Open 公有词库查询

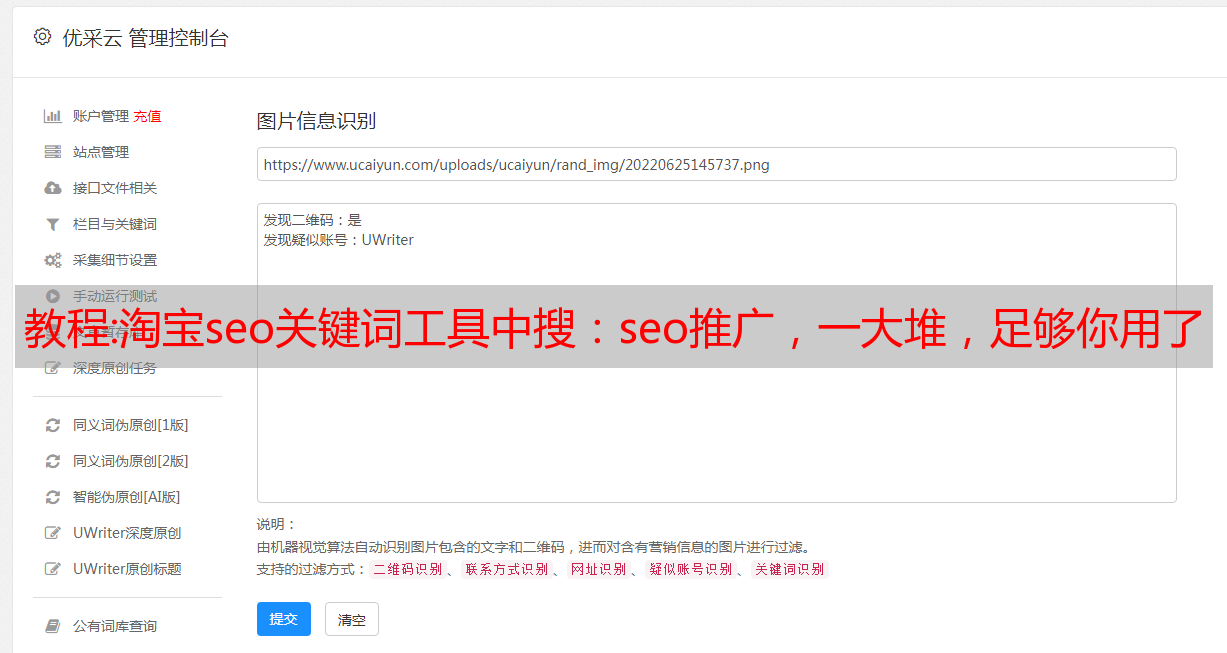coord(115,626)
